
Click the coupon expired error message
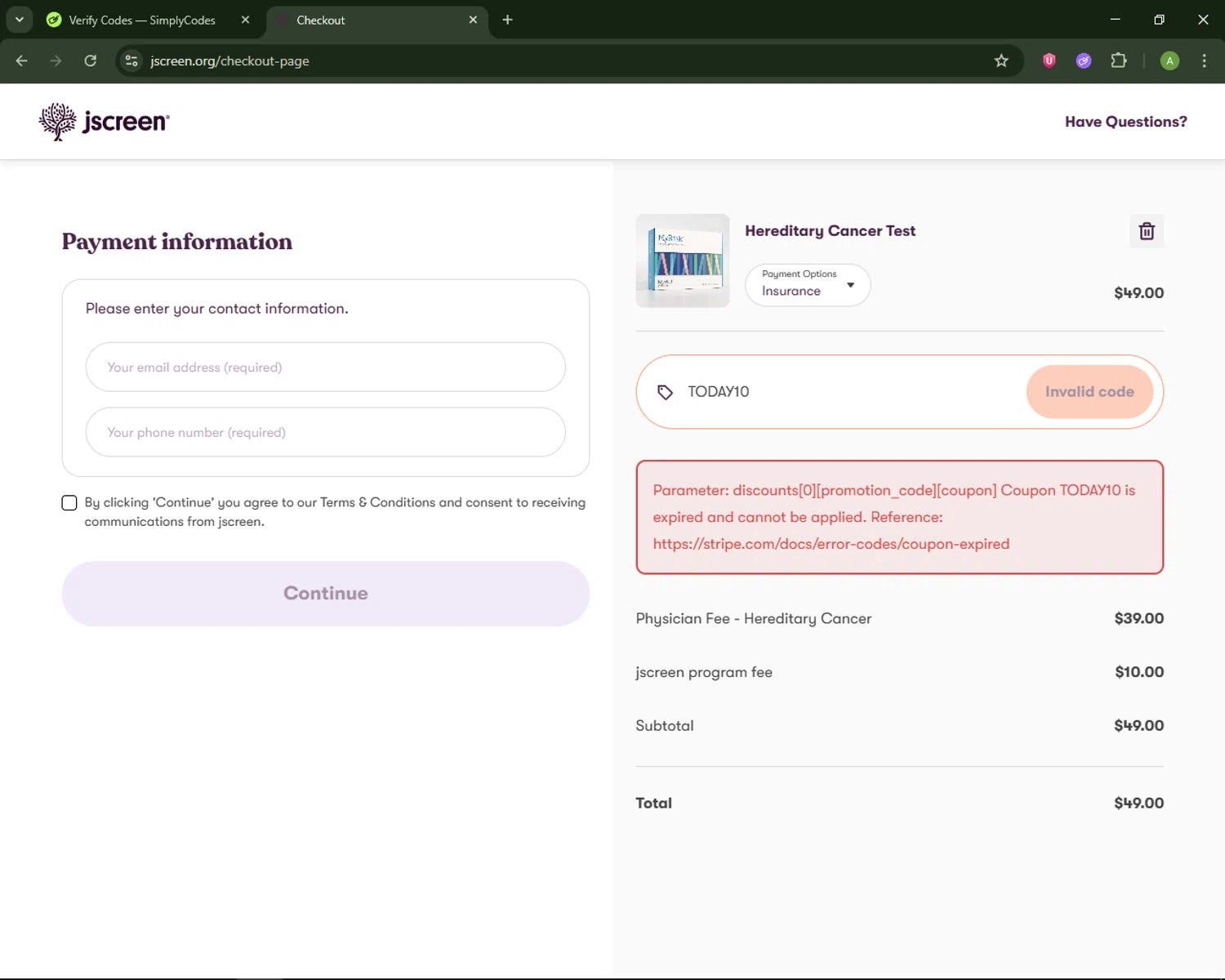[x=900, y=518]
